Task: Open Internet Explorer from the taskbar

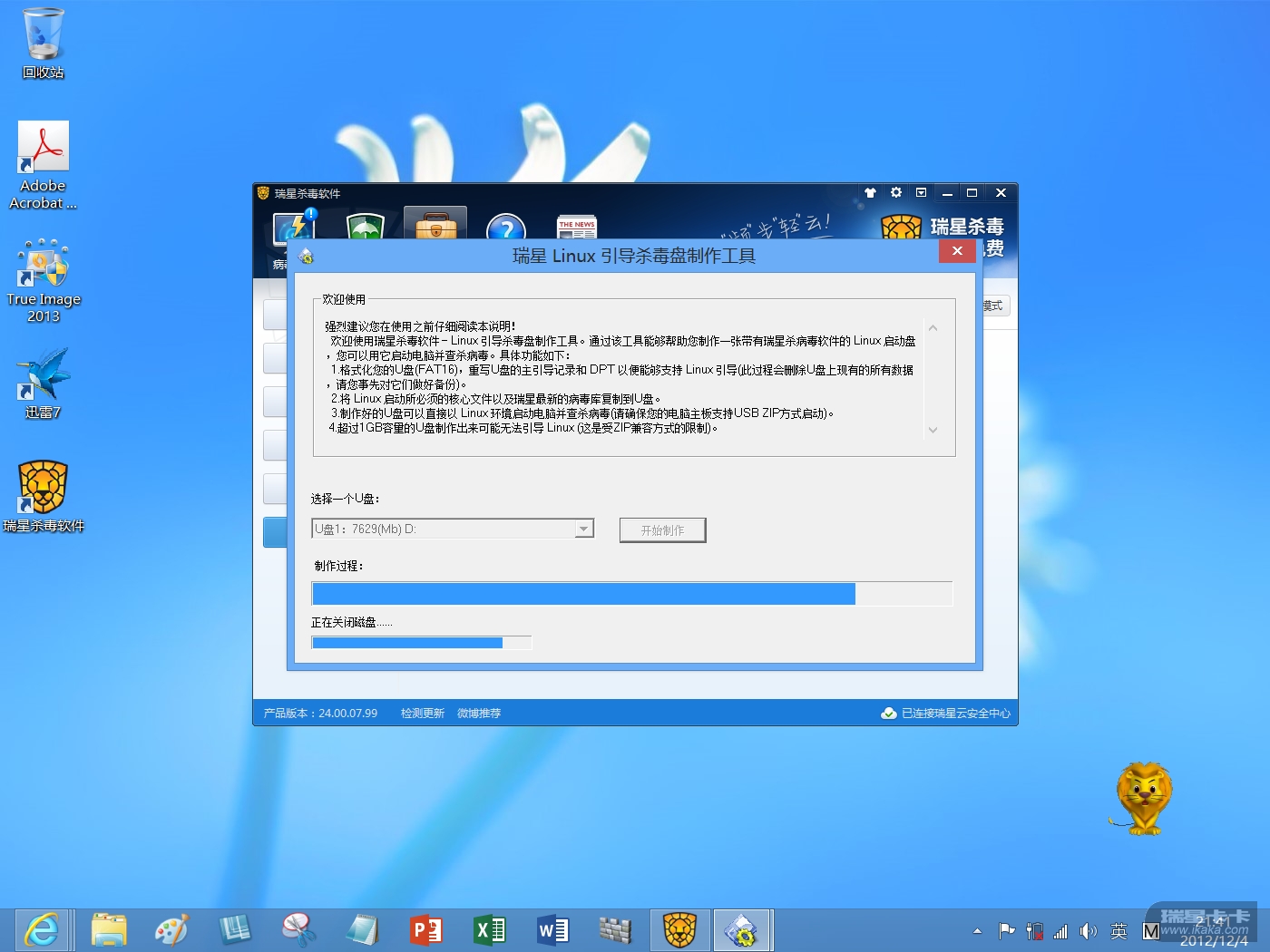Action: (42, 930)
